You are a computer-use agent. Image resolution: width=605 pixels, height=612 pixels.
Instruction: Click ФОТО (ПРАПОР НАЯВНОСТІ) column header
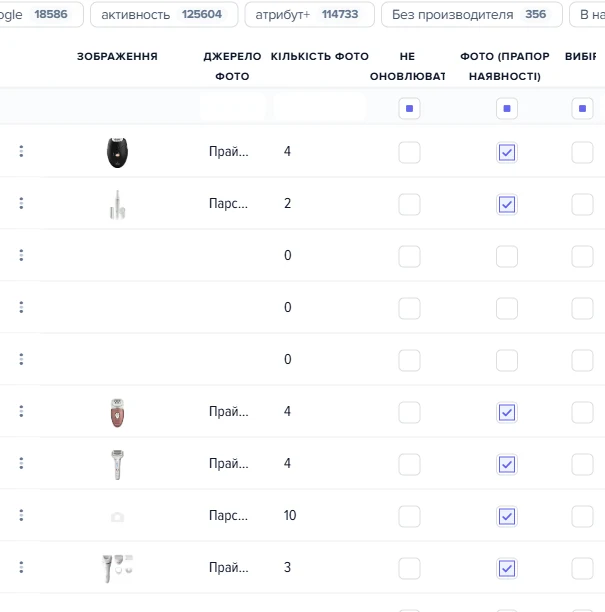point(505,66)
